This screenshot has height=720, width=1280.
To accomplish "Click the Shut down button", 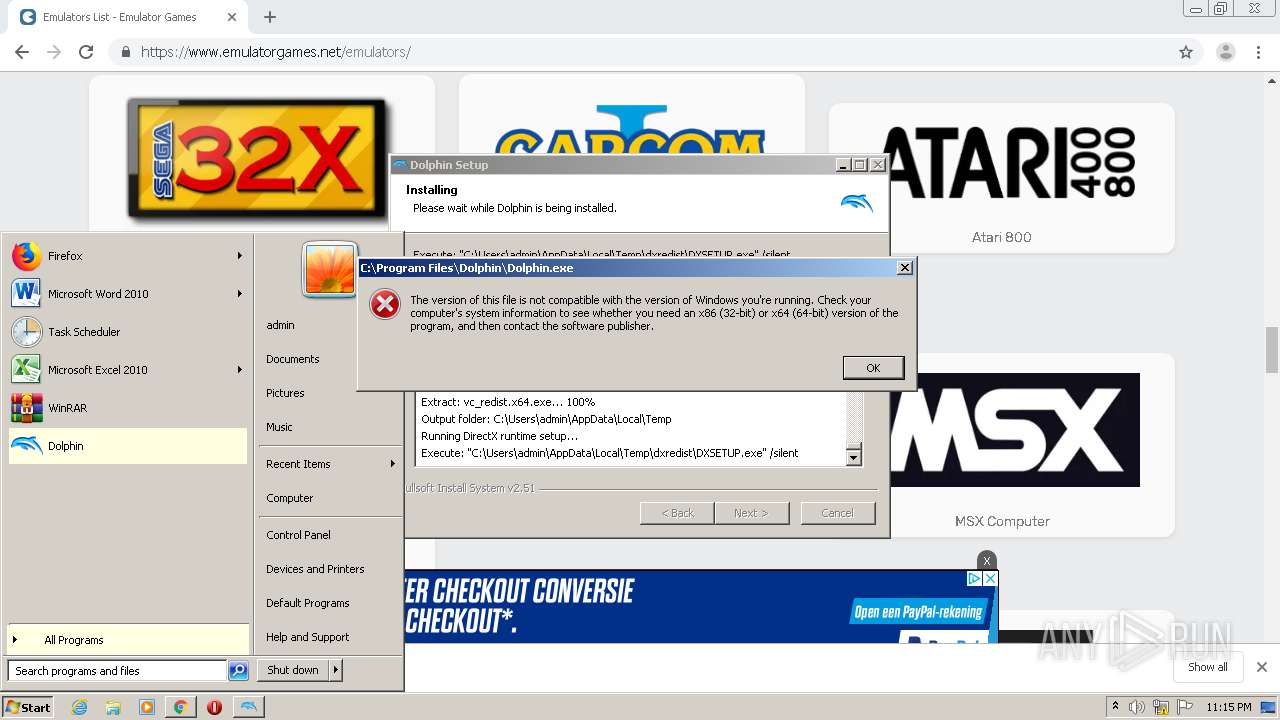I will pyautogui.click(x=293, y=670).
